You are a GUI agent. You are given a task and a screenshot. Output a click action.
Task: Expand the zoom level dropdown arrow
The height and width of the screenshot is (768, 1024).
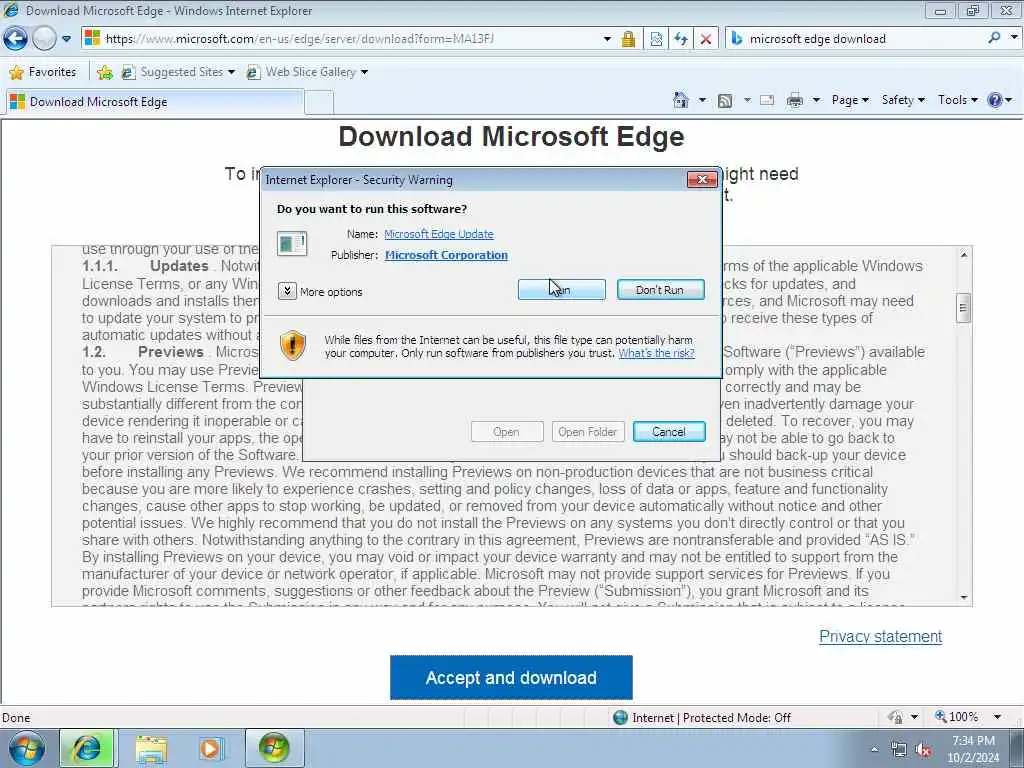point(997,717)
